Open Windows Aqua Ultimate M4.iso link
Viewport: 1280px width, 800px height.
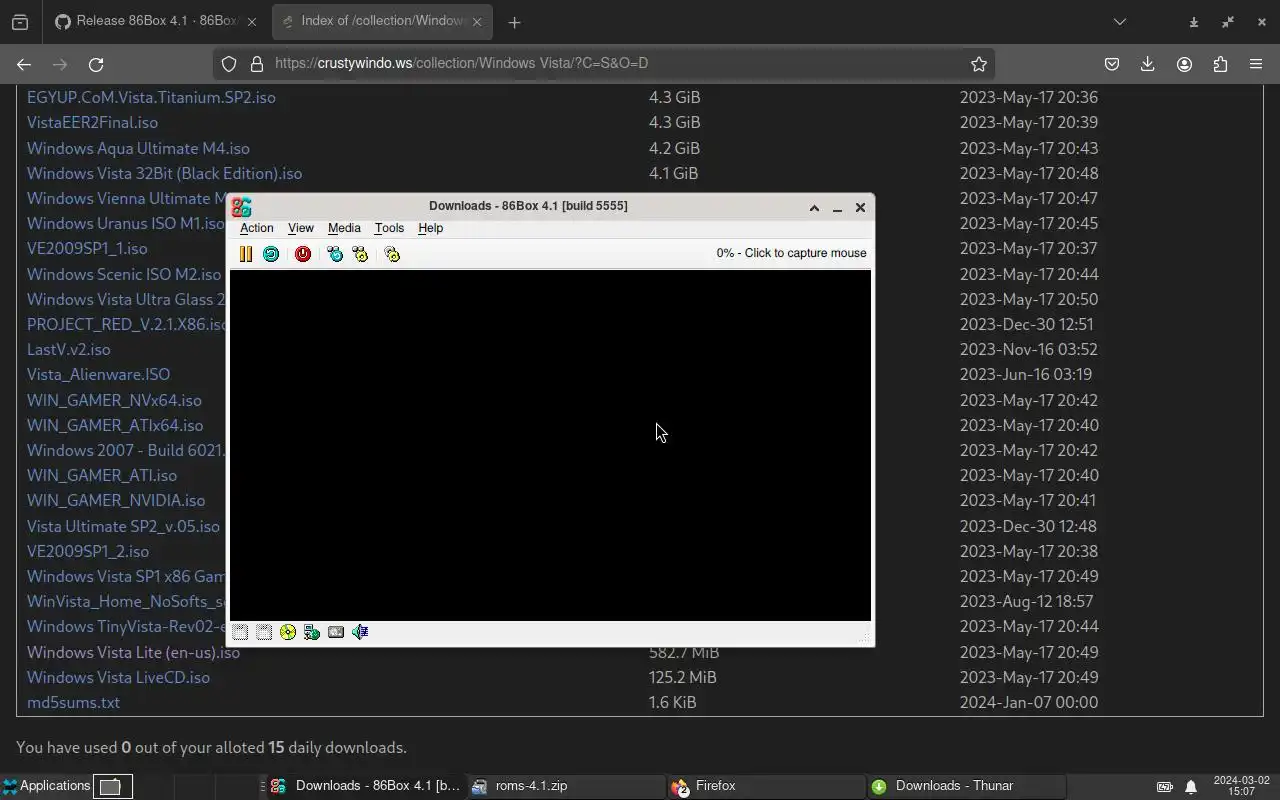click(x=138, y=148)
